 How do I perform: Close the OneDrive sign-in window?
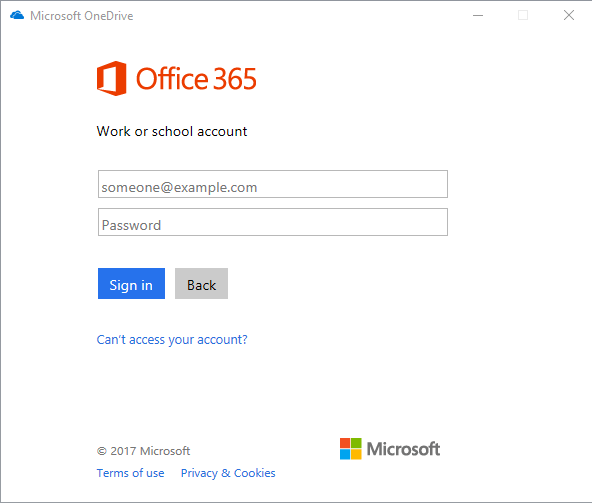tap(569, 15)
